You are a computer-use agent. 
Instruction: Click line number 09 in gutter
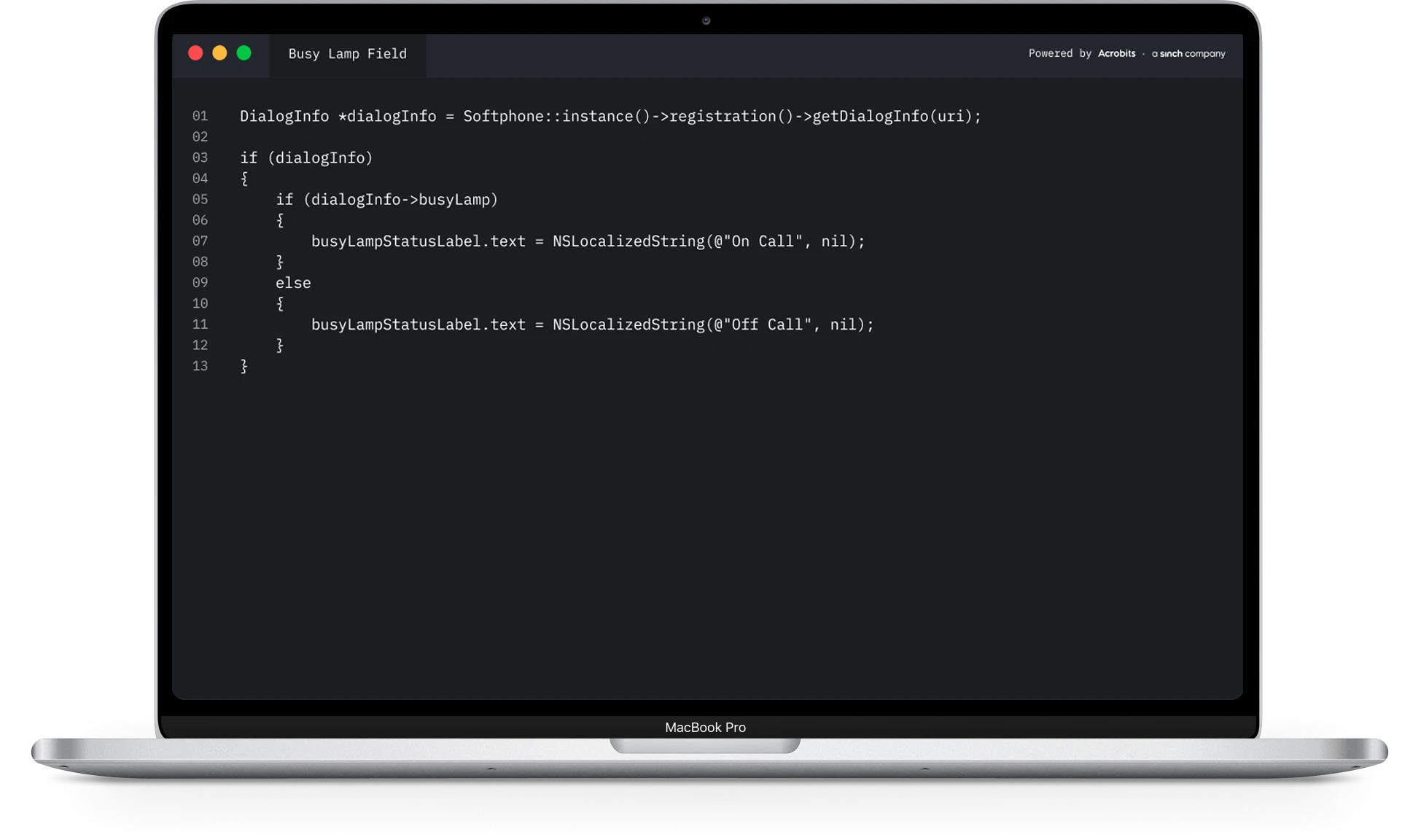(200, 282)
